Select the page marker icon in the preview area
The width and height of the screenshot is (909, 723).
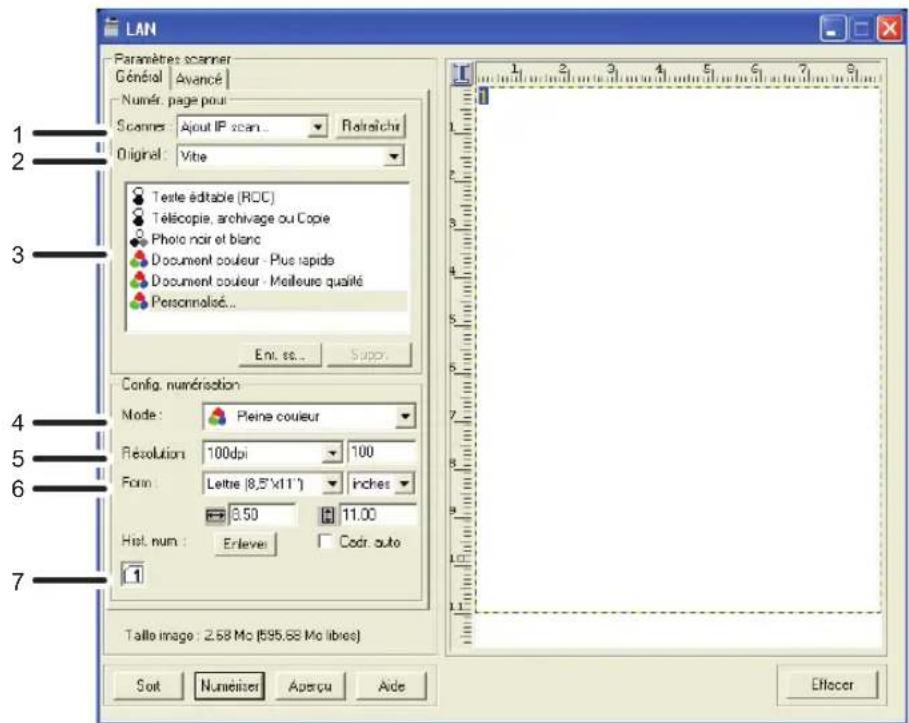click(x=483, y=95)
